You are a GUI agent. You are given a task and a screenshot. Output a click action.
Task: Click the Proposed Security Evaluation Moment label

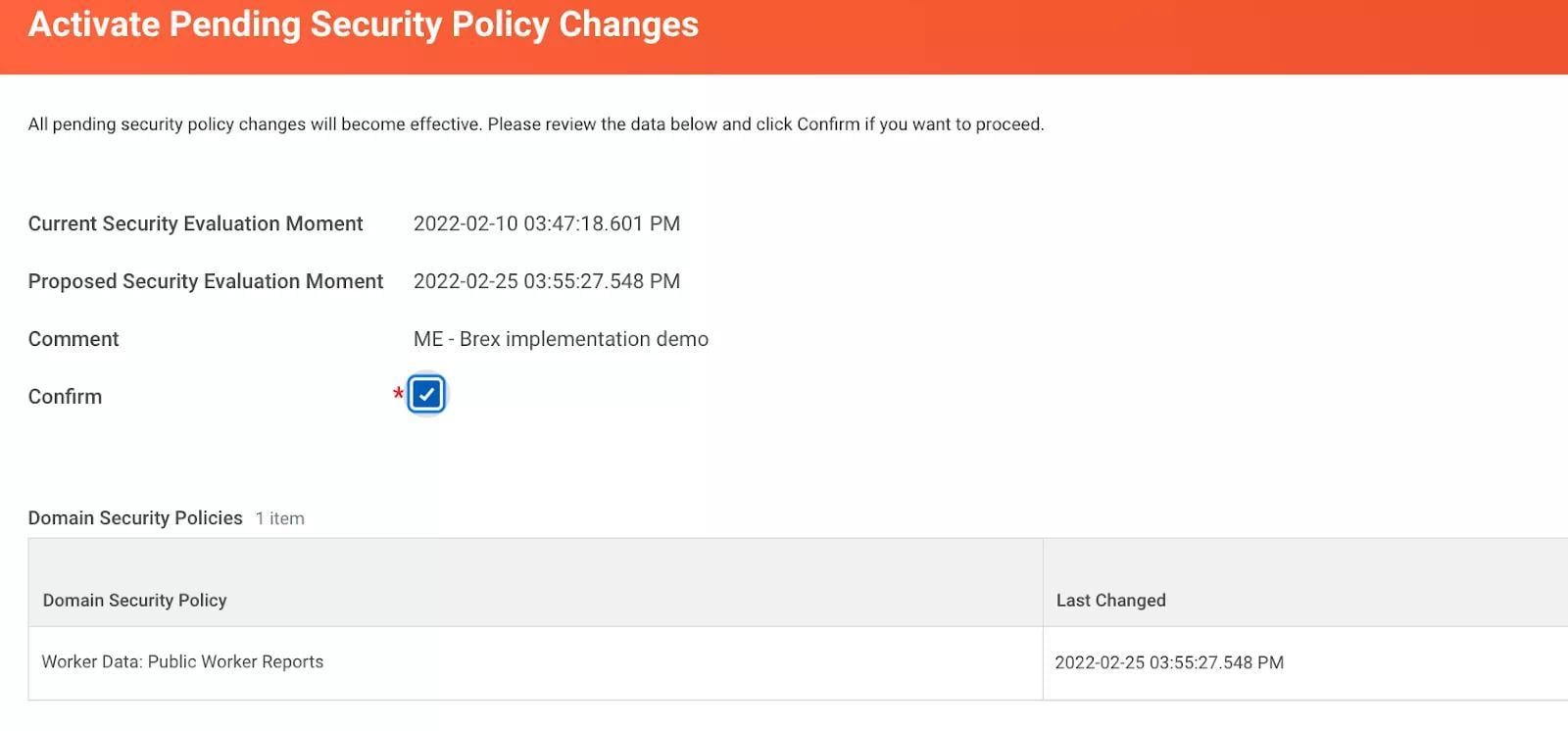[x=205, y=282]
